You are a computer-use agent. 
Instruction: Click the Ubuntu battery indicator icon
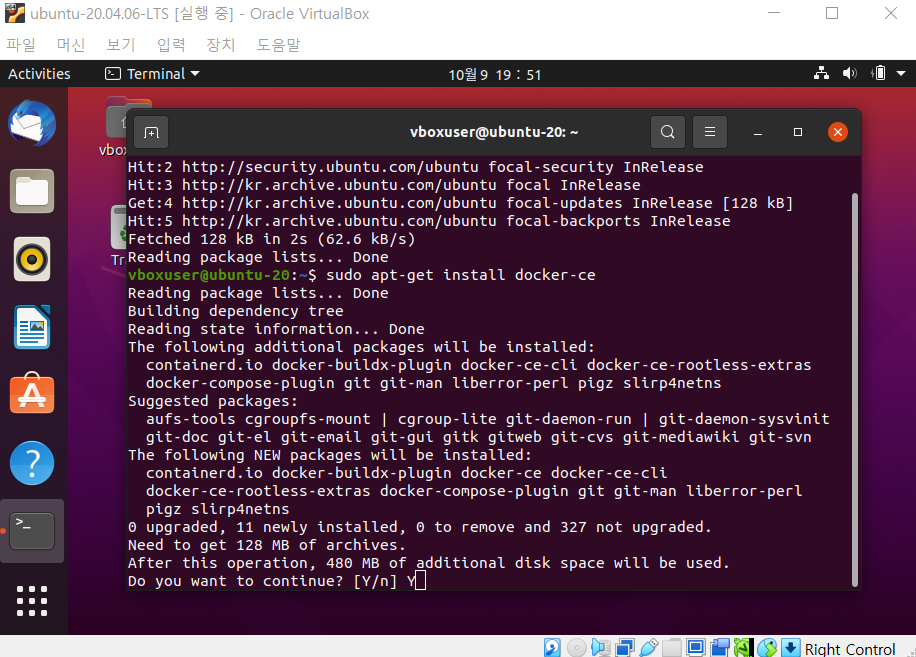click(x=878, y=74)
